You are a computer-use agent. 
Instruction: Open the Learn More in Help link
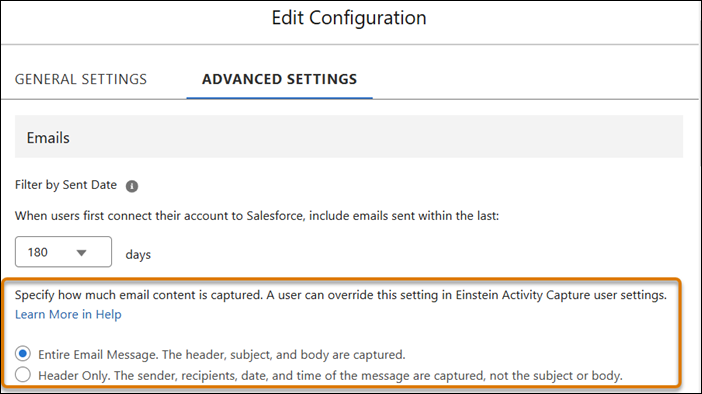tap(68, 314)
